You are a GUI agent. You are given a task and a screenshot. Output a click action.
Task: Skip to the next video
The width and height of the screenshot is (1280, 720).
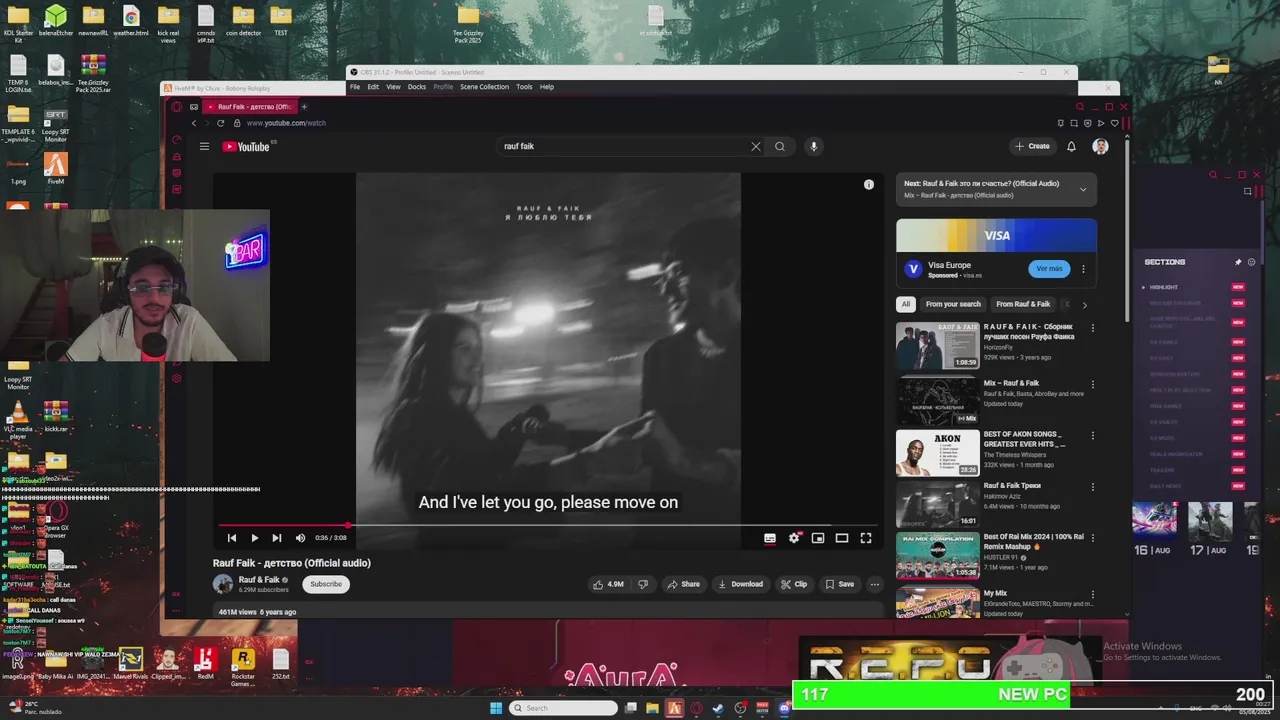point(277,538)
